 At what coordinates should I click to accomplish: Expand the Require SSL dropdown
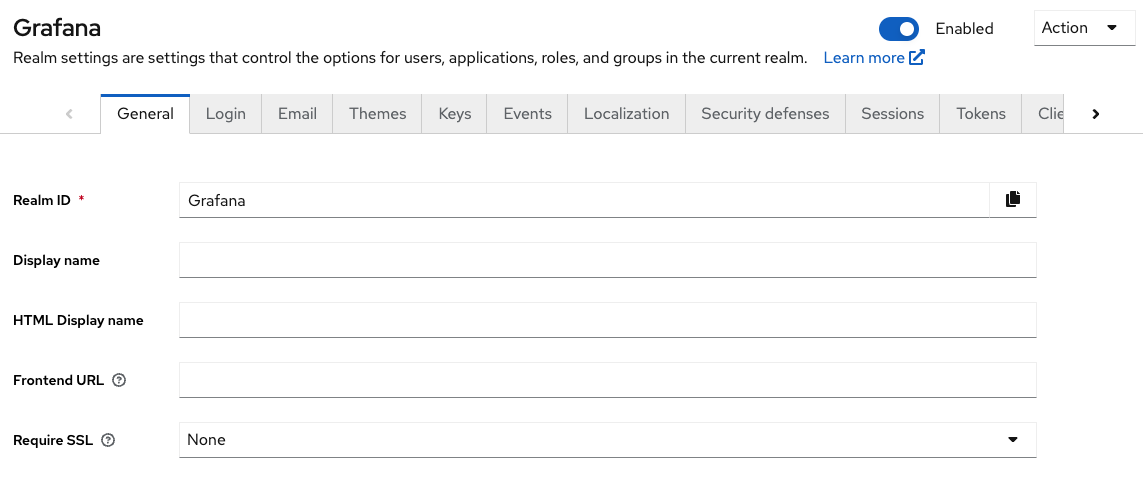pyautogui.click(x=607, y=440)
